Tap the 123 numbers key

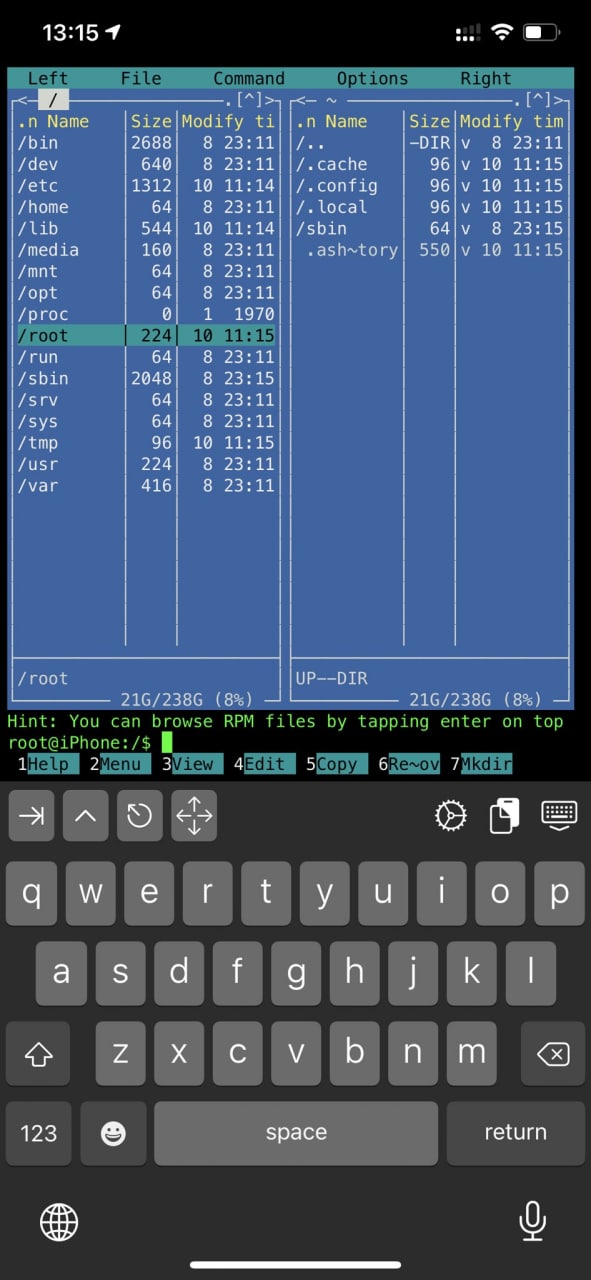click(38, 1133)
